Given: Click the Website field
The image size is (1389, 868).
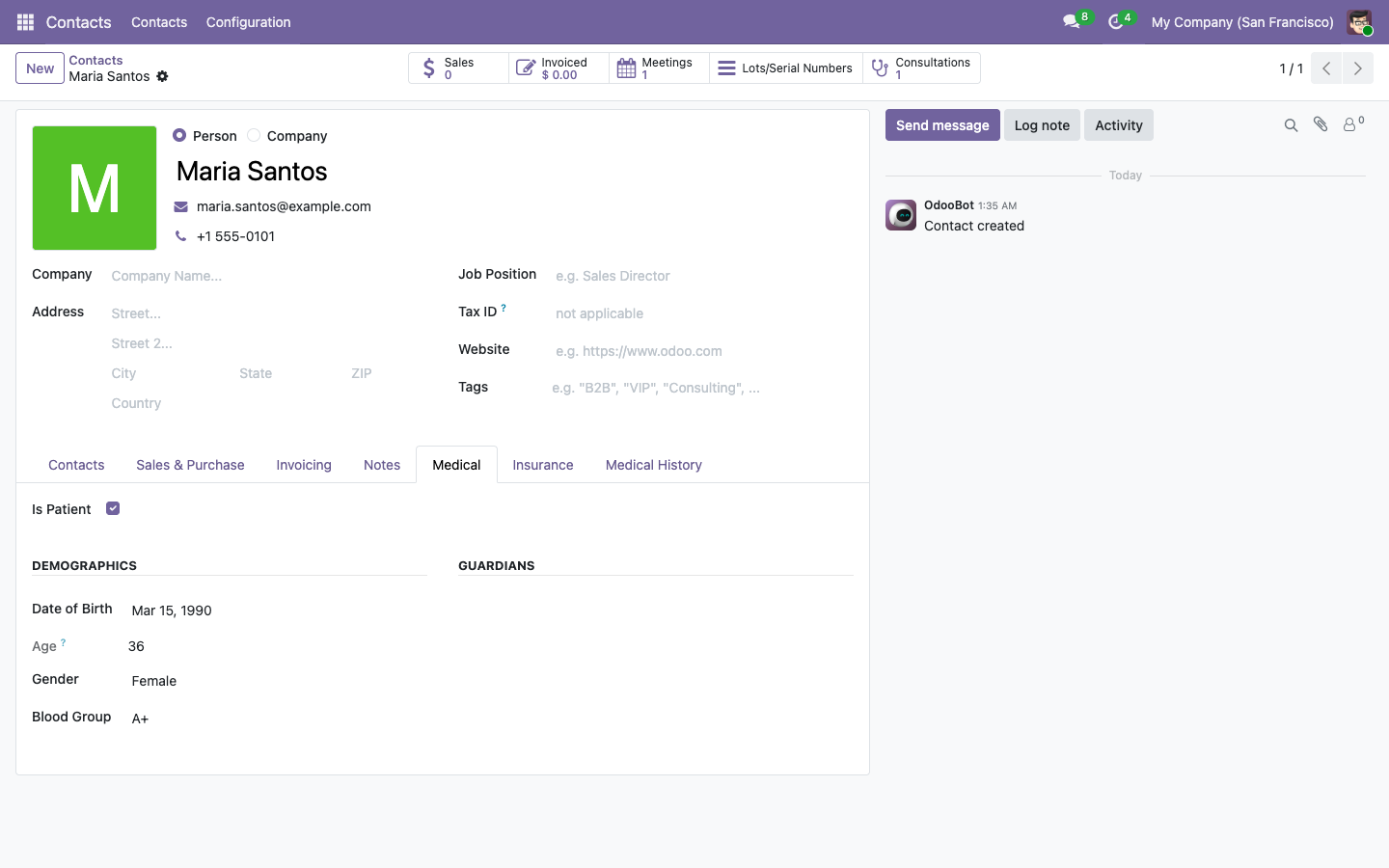Looking at the screenshot, I should point(703,351).
